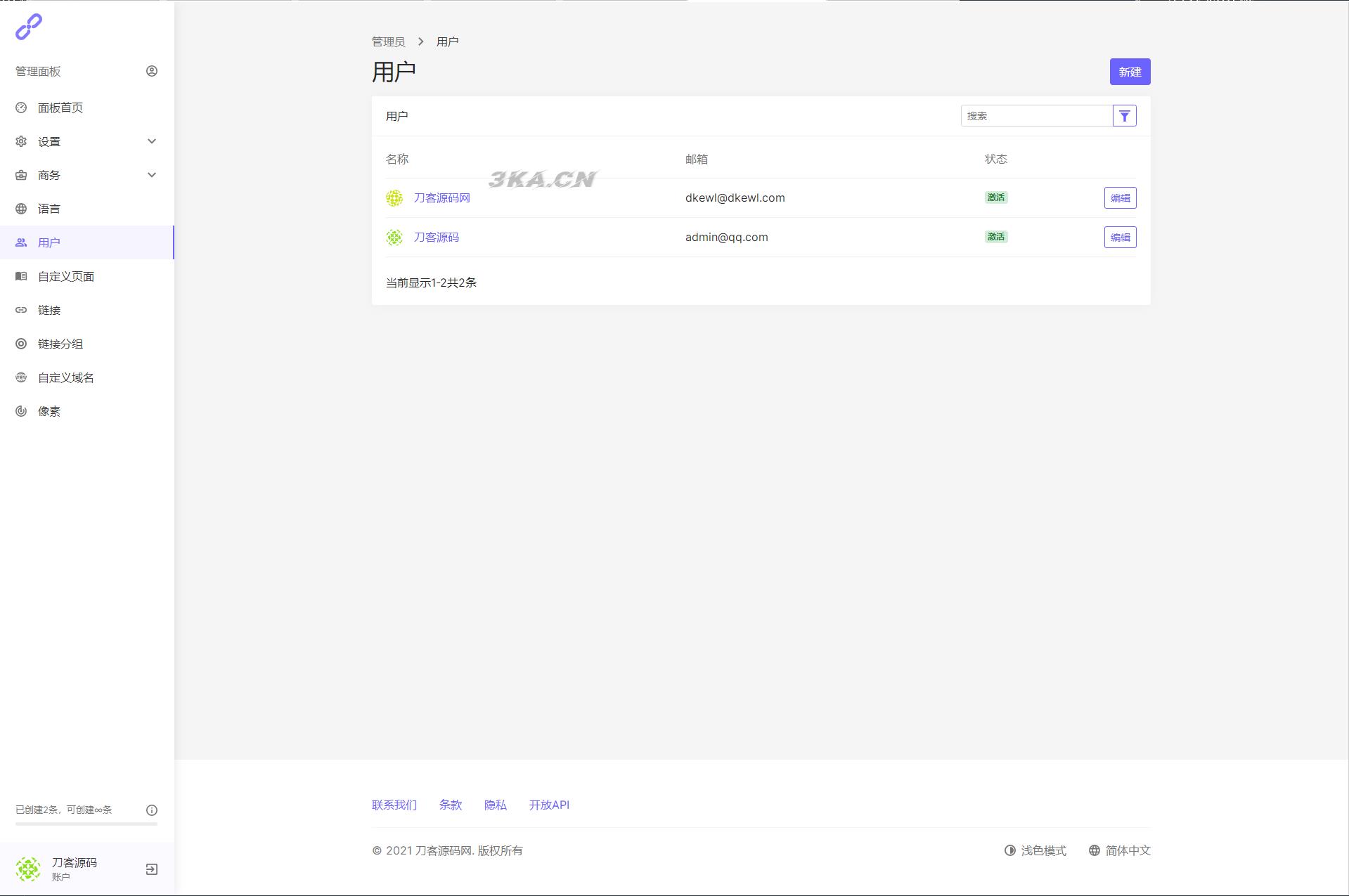Click the purple chain link logo
The height and width of the screenshot is (896, 1349).
tap(29, 27)
